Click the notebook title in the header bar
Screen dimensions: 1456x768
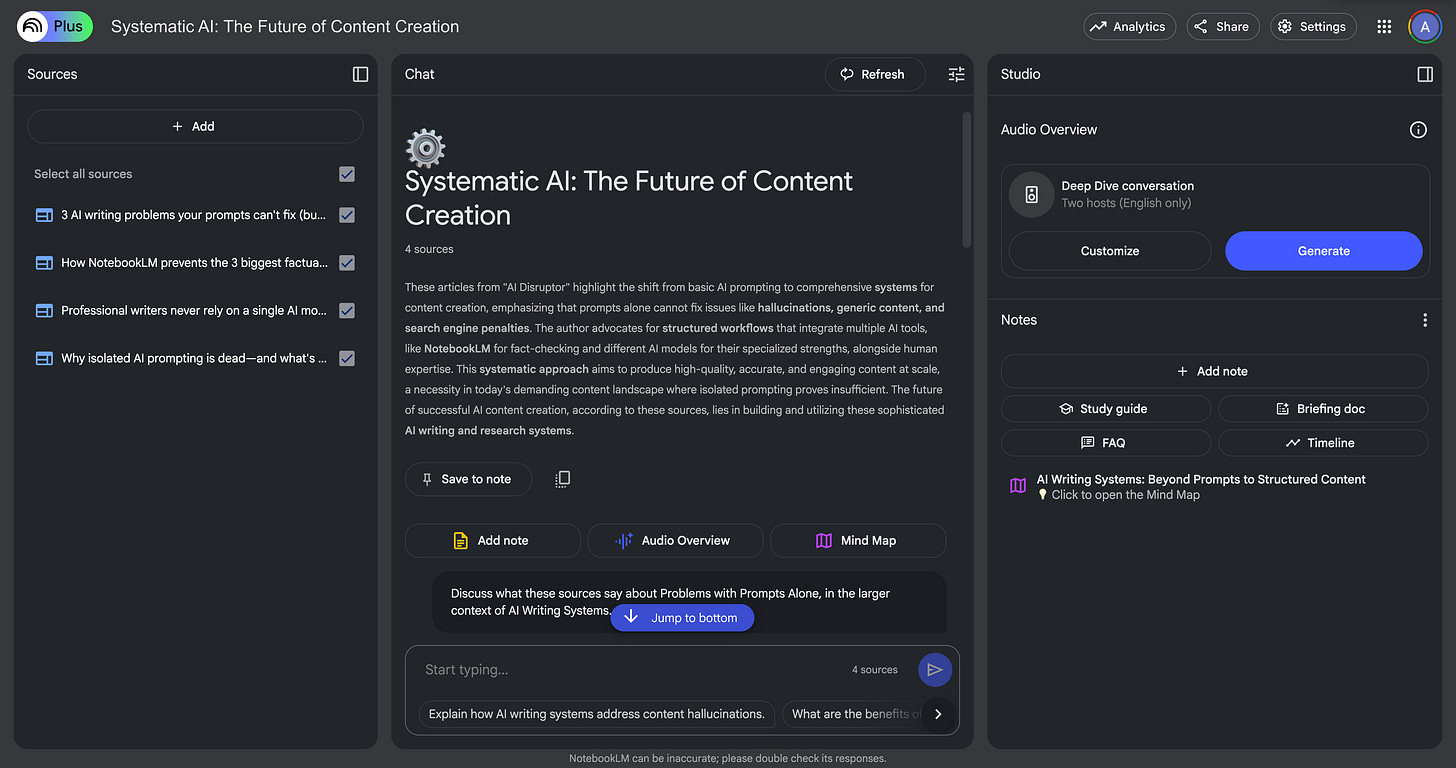point(285,27)
